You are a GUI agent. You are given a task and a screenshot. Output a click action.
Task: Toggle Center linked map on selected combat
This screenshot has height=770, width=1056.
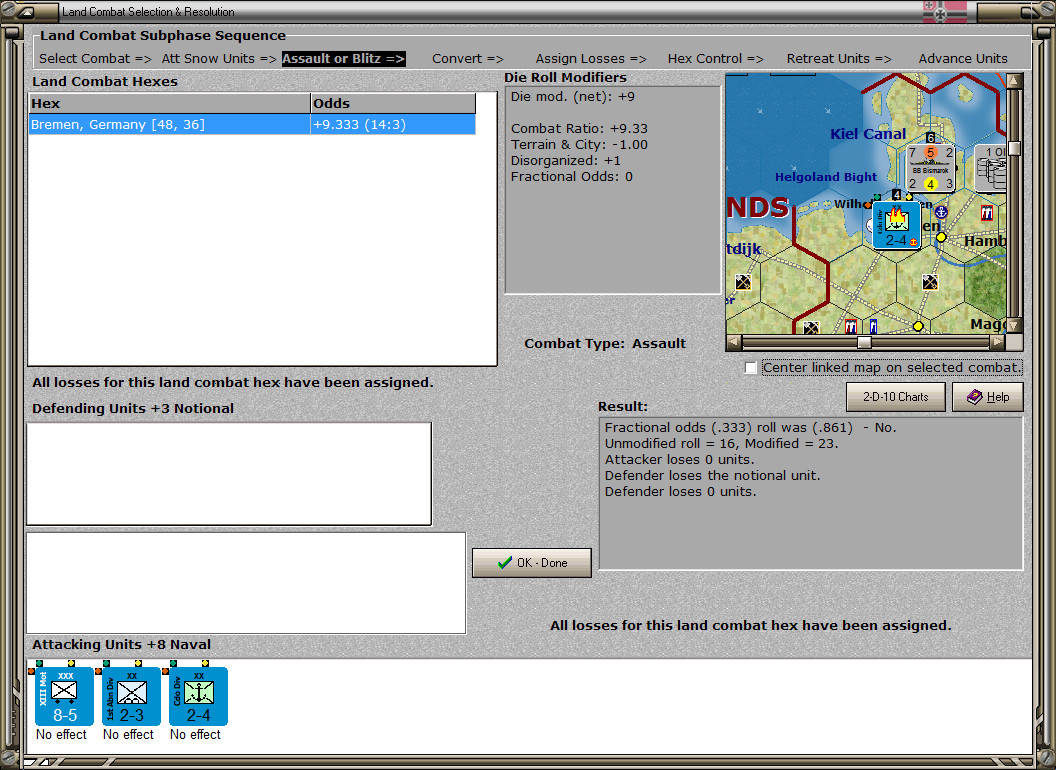point(751,368)
